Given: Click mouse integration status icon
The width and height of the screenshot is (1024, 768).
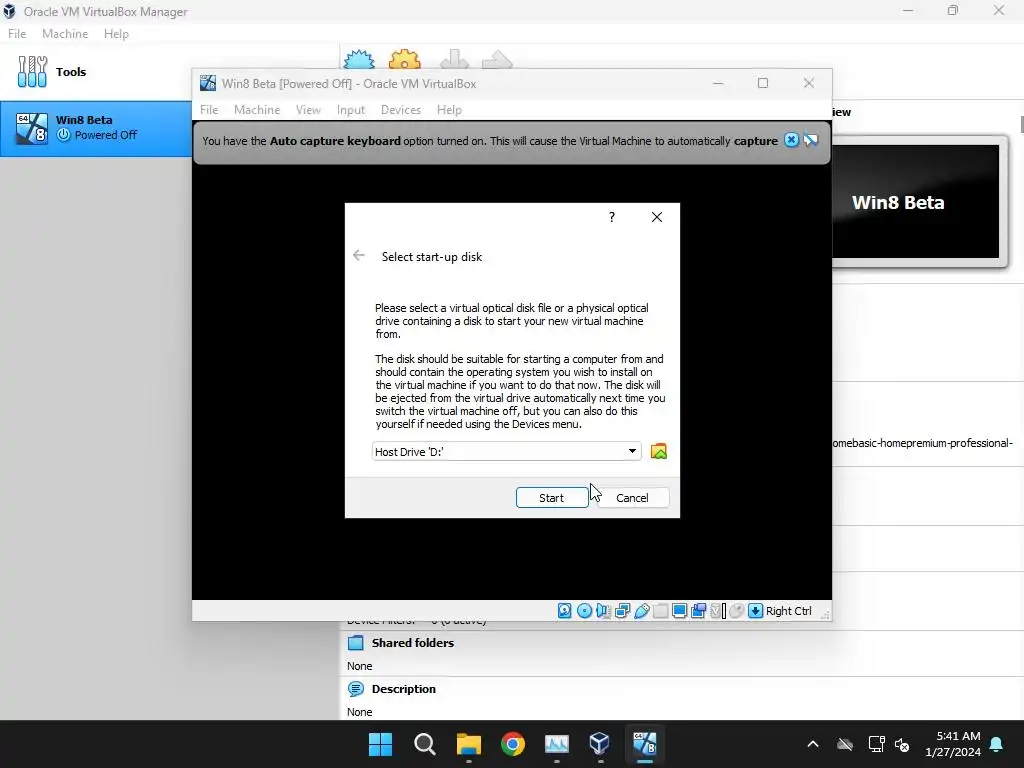Looking at the screenshot, I should pyautogui.click(x=736, y=611).
